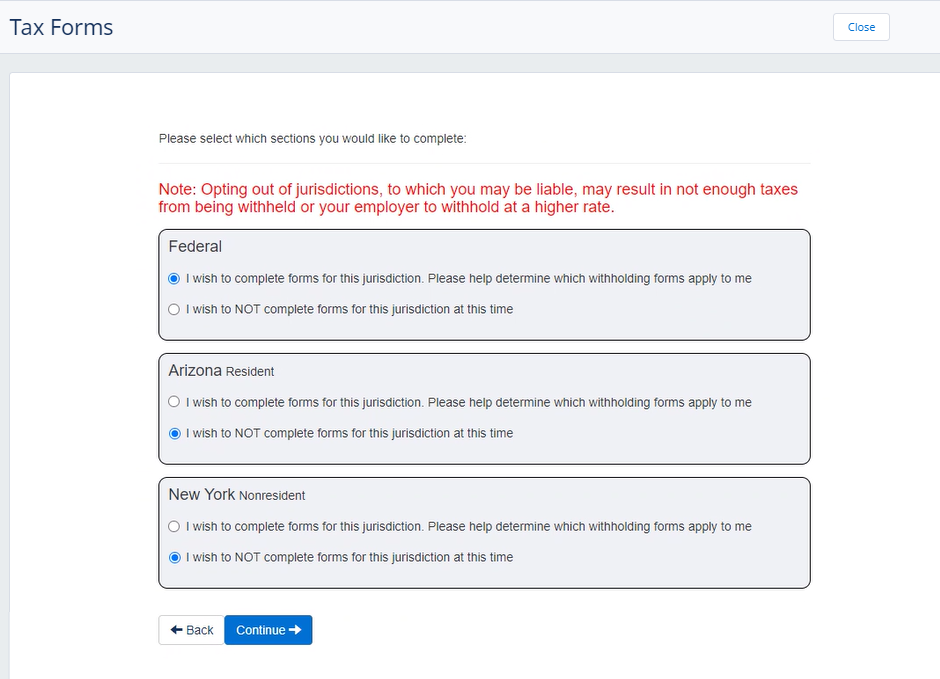Select Arizona 'NOT complete forms' radio button

[174, 434]
